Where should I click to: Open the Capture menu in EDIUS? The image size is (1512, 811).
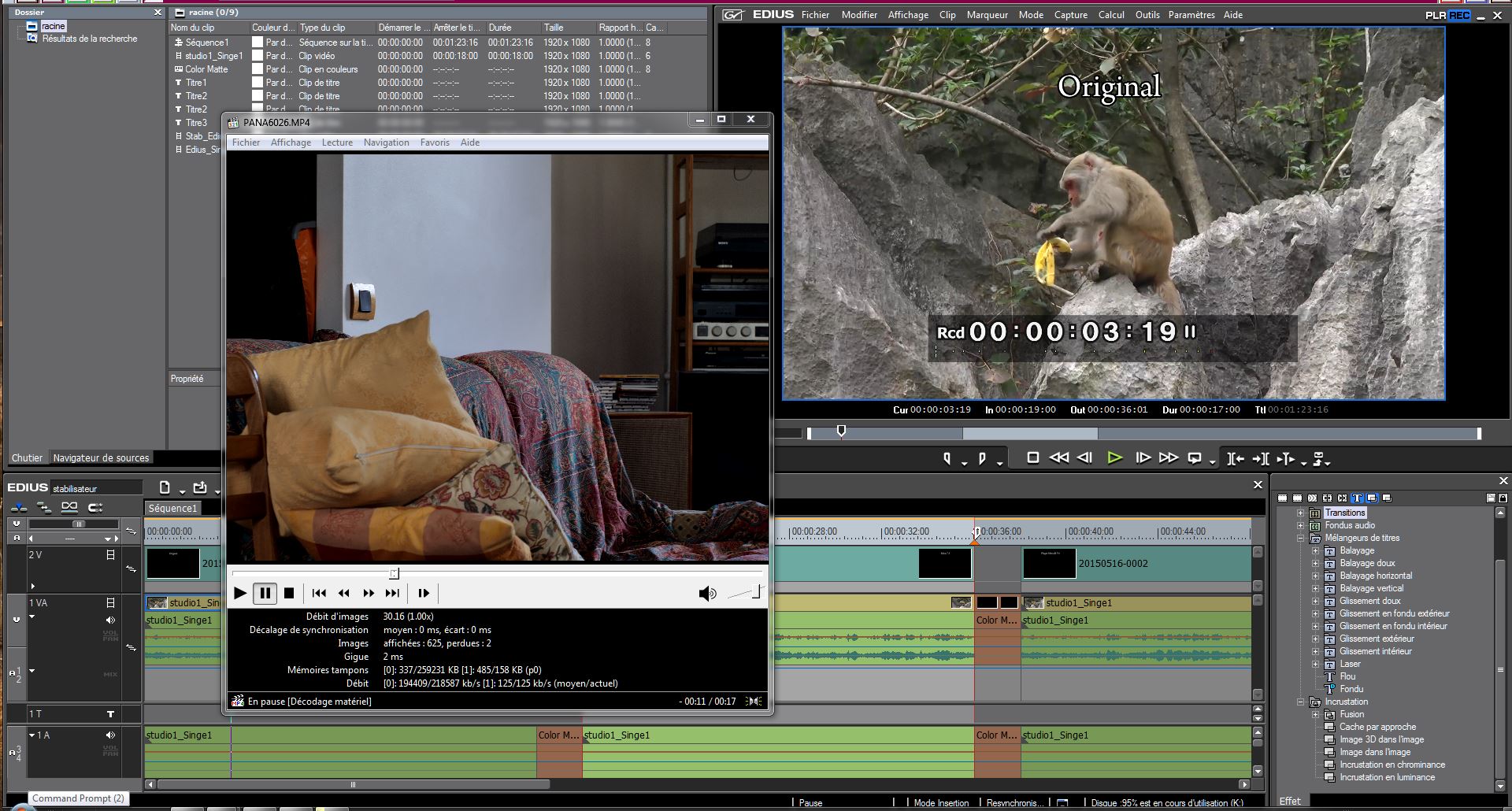(x=1071, y=15)
